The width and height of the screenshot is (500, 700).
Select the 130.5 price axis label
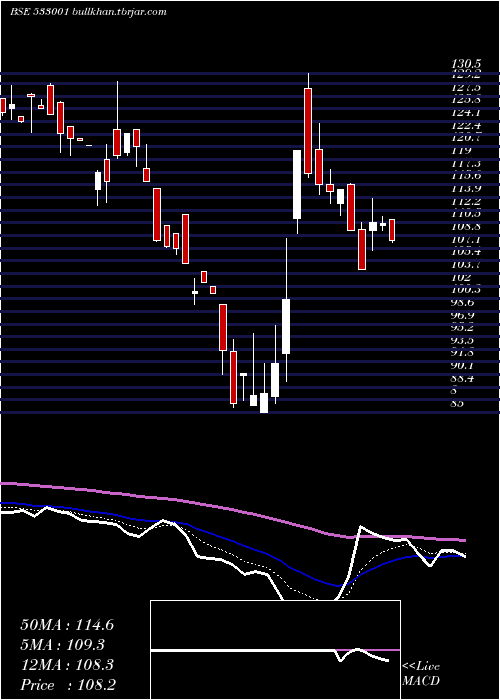467,65
